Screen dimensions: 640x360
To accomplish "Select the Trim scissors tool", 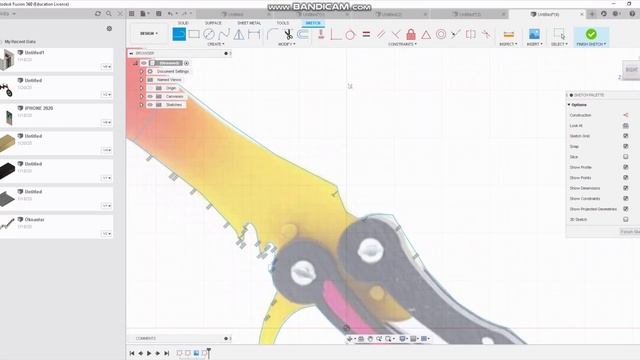I will click(x=288, y=34).
